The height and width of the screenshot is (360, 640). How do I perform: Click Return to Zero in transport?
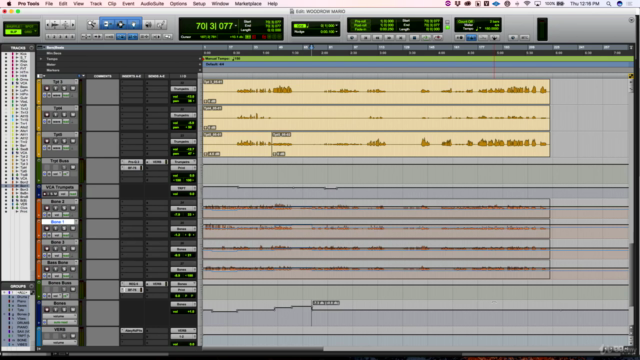(x=366, y=38)
